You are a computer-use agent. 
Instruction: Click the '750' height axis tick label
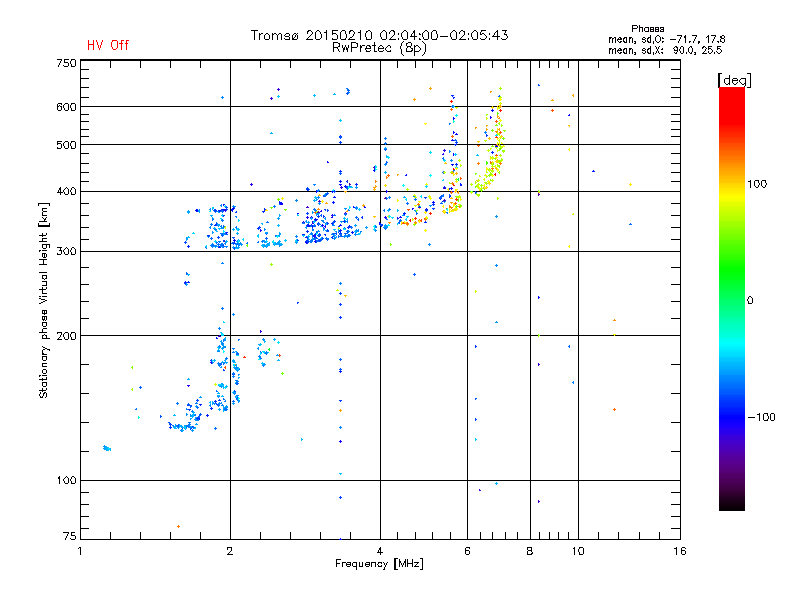(x=66, y=63)
